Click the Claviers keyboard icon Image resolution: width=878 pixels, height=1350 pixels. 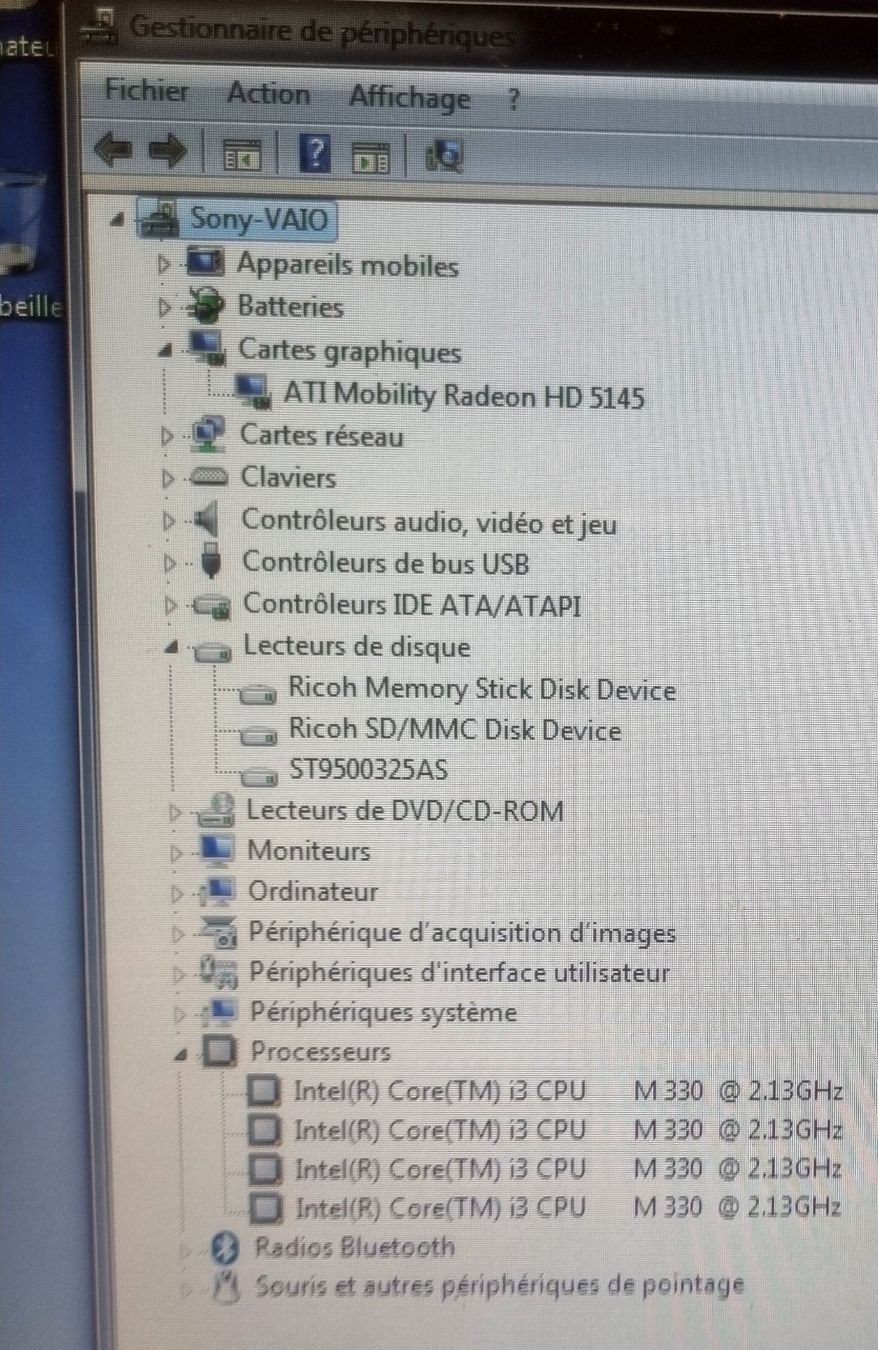210,478
